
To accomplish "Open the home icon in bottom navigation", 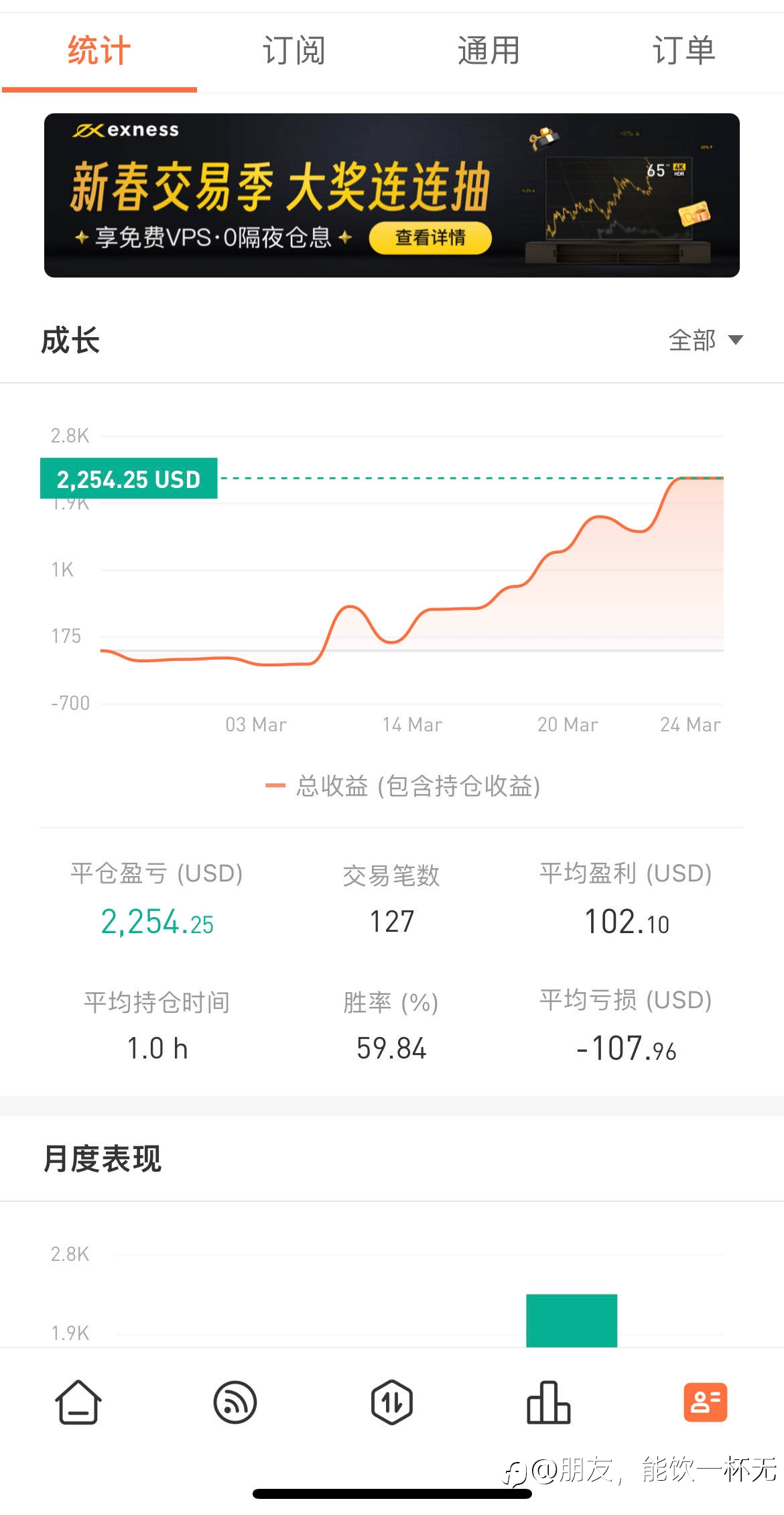I will tap(78, 1402).
